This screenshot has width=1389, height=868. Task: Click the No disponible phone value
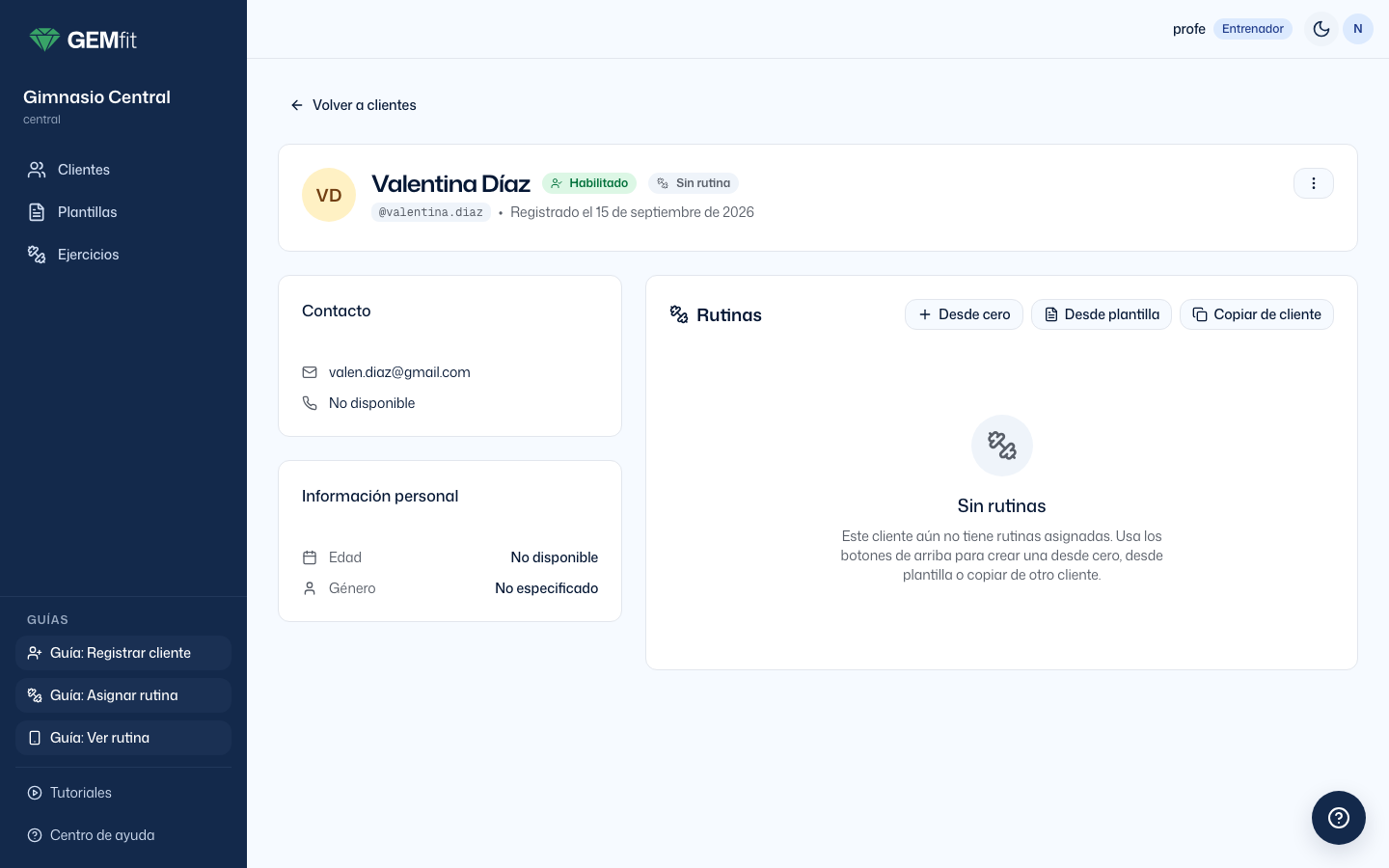(372, 403)
